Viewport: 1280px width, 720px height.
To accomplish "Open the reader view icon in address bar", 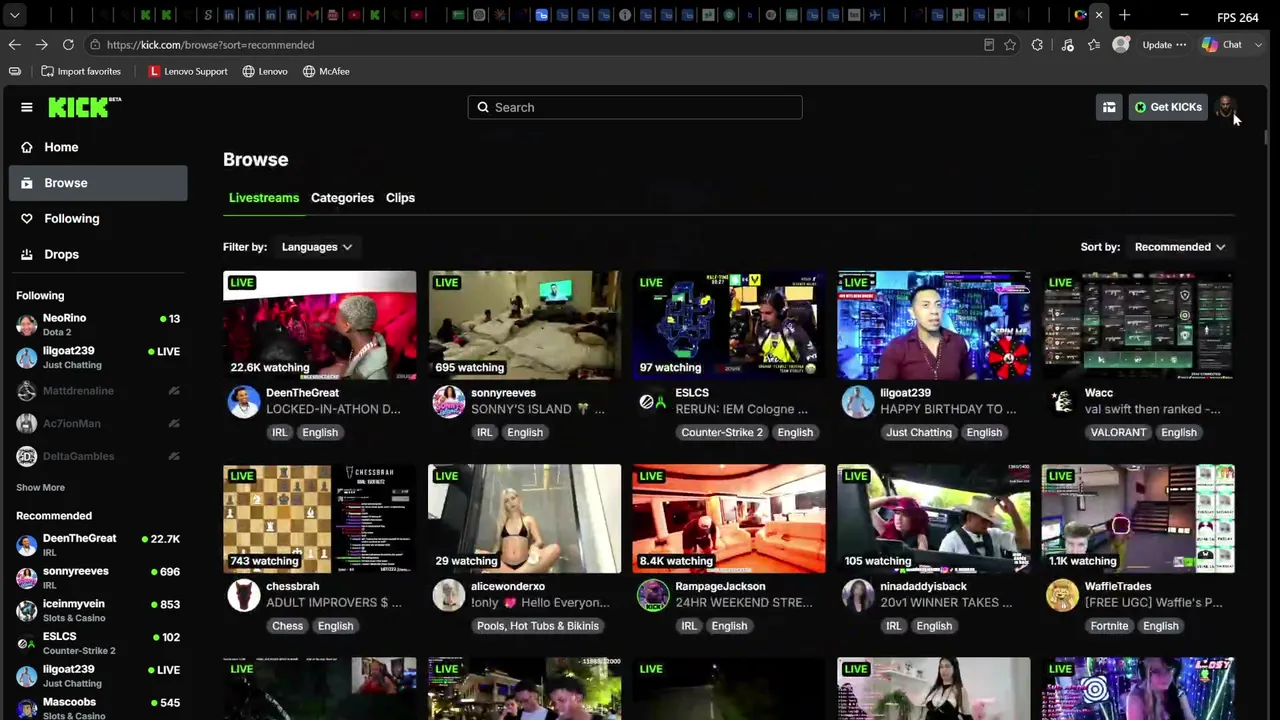I will point(989,45).
